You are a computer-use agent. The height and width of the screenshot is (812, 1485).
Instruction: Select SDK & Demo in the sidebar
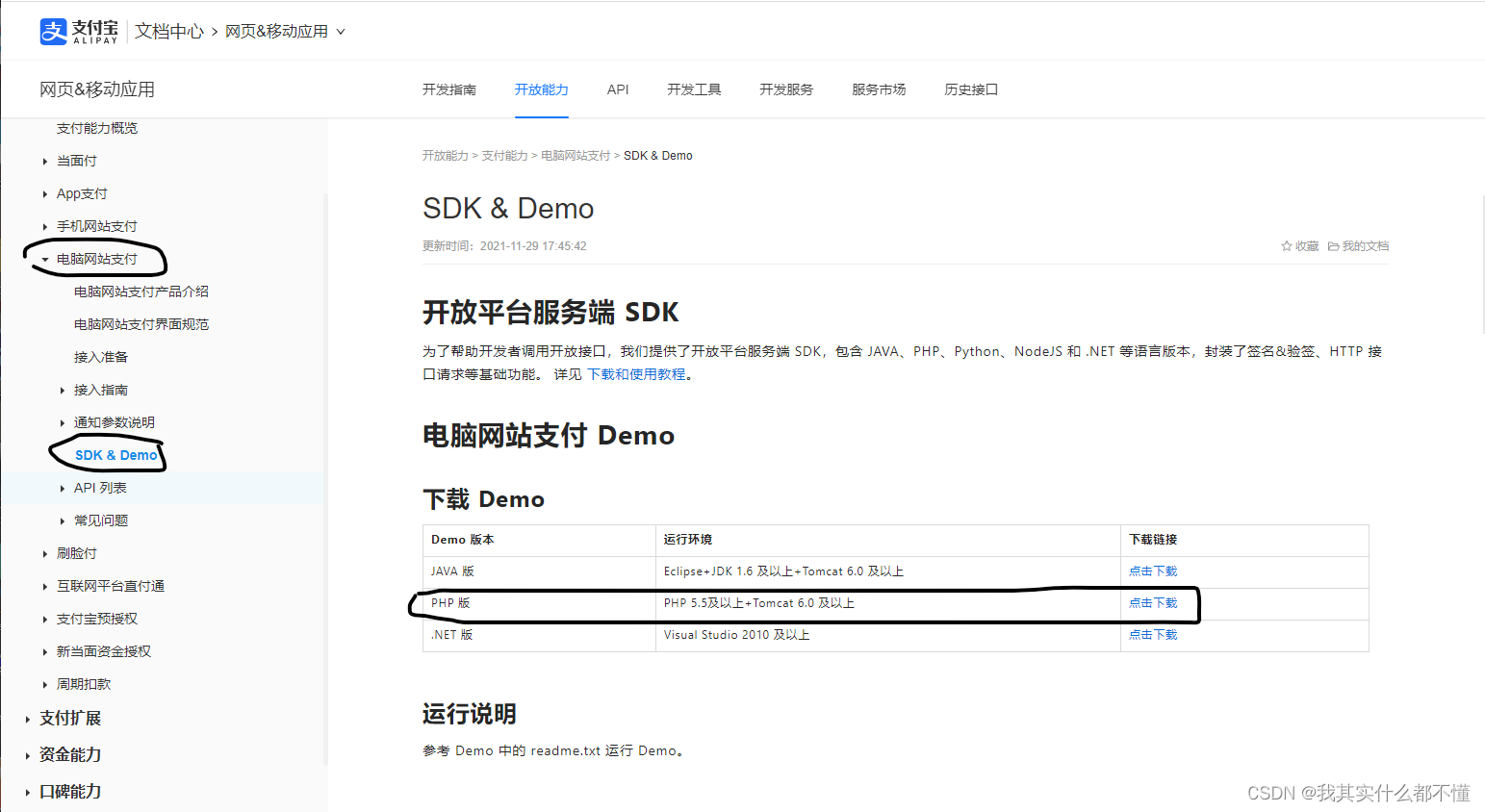point(115,455)
